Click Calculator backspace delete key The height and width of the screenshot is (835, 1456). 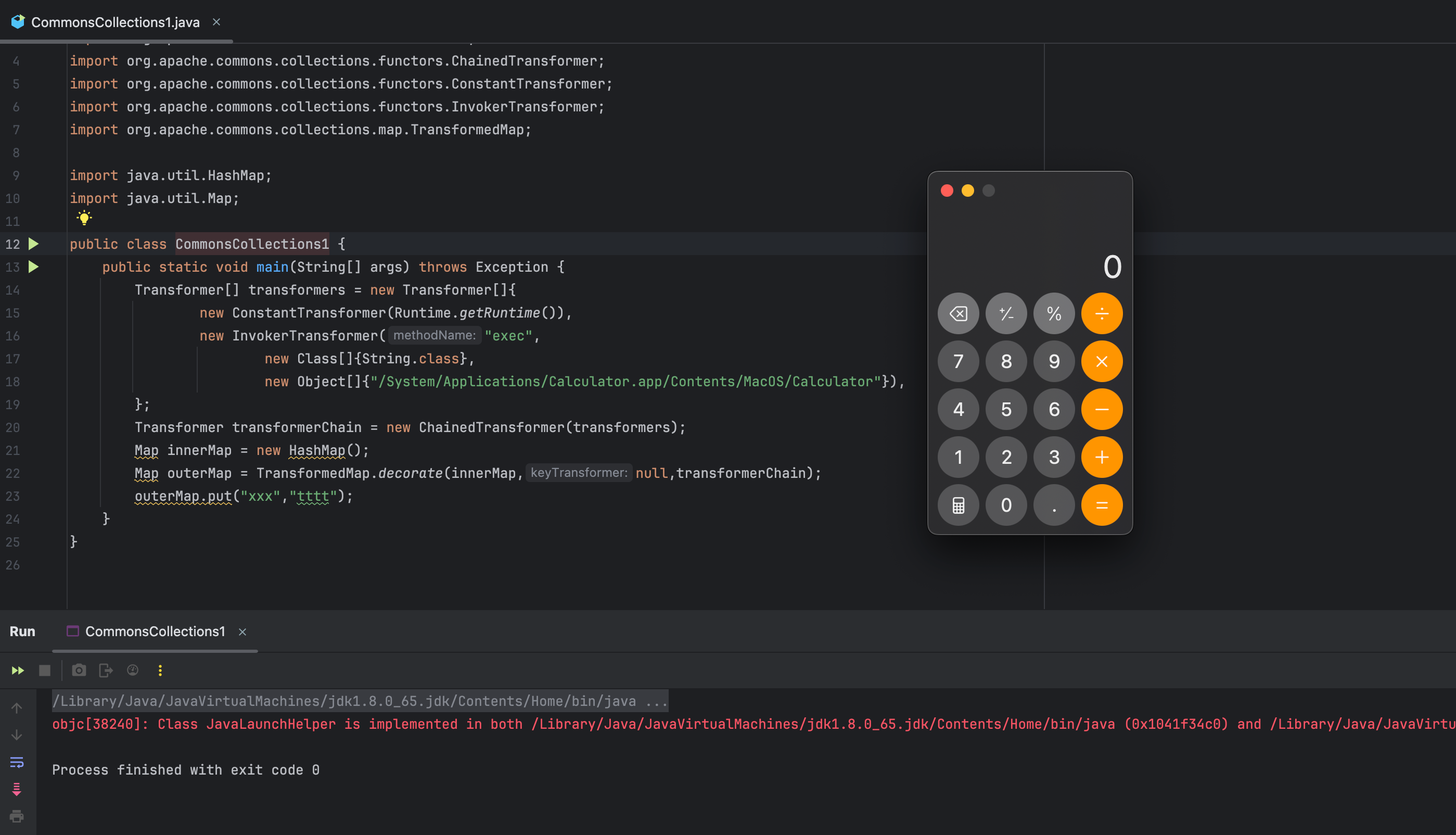[959, 314]
